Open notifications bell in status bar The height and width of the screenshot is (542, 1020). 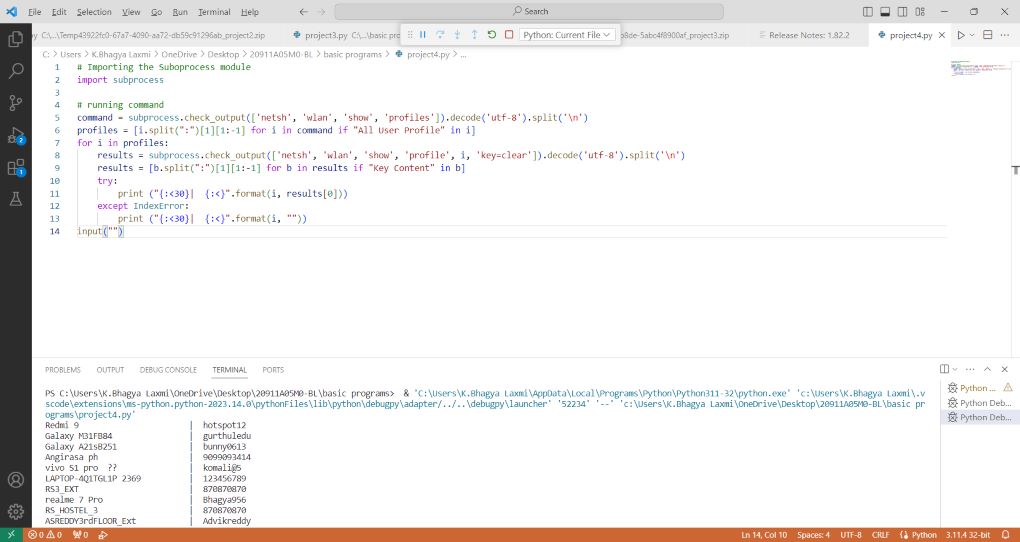click(1006, 535)
